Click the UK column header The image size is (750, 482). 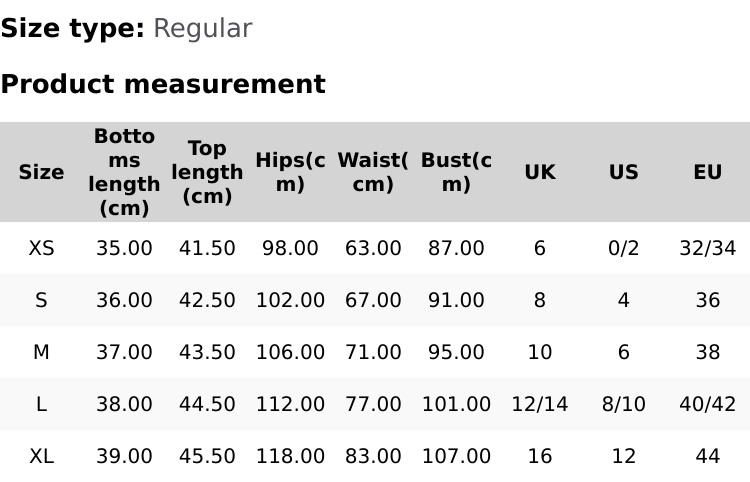[540, 172]
